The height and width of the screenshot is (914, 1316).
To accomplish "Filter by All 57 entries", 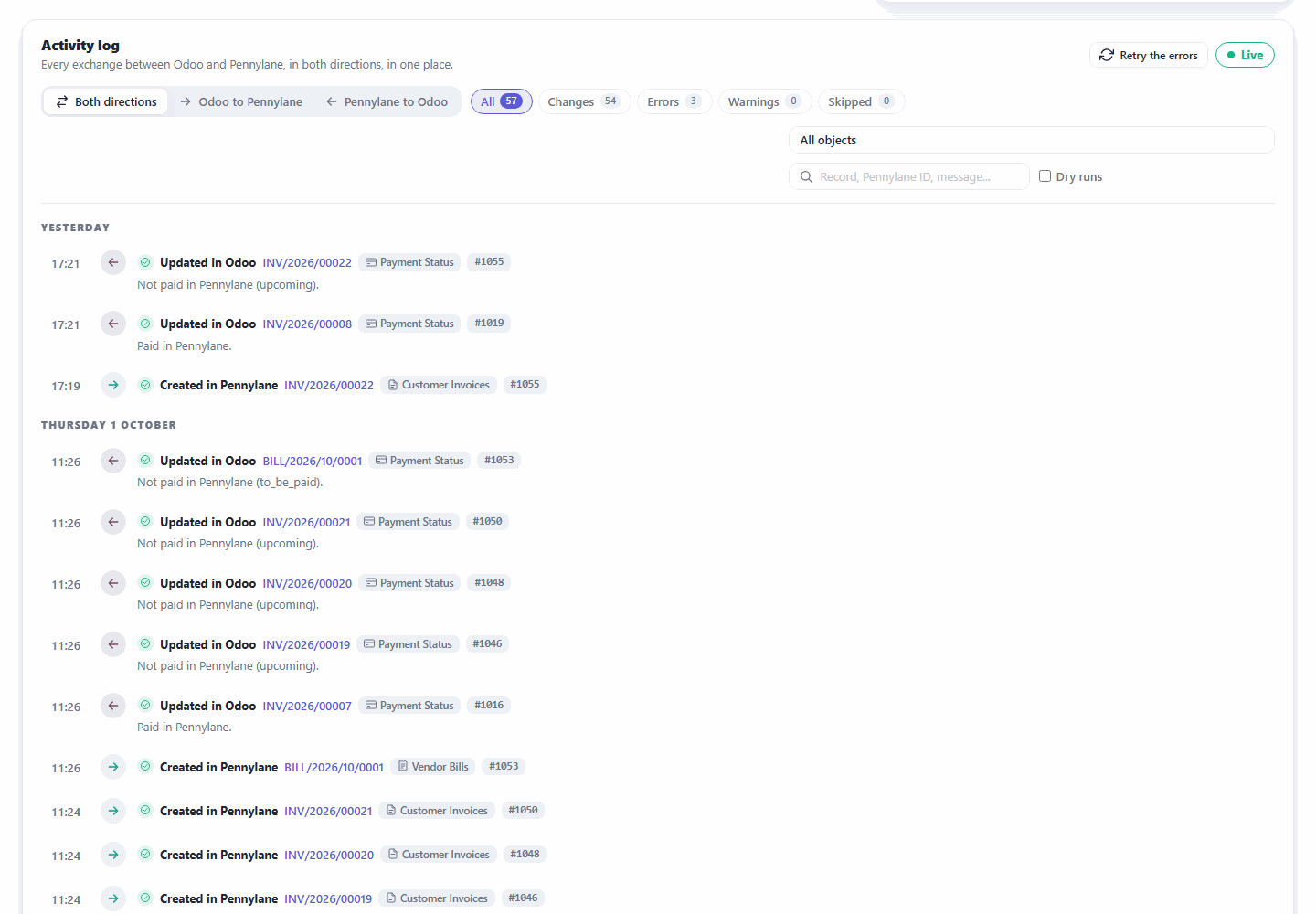I will tap(502, 101).
